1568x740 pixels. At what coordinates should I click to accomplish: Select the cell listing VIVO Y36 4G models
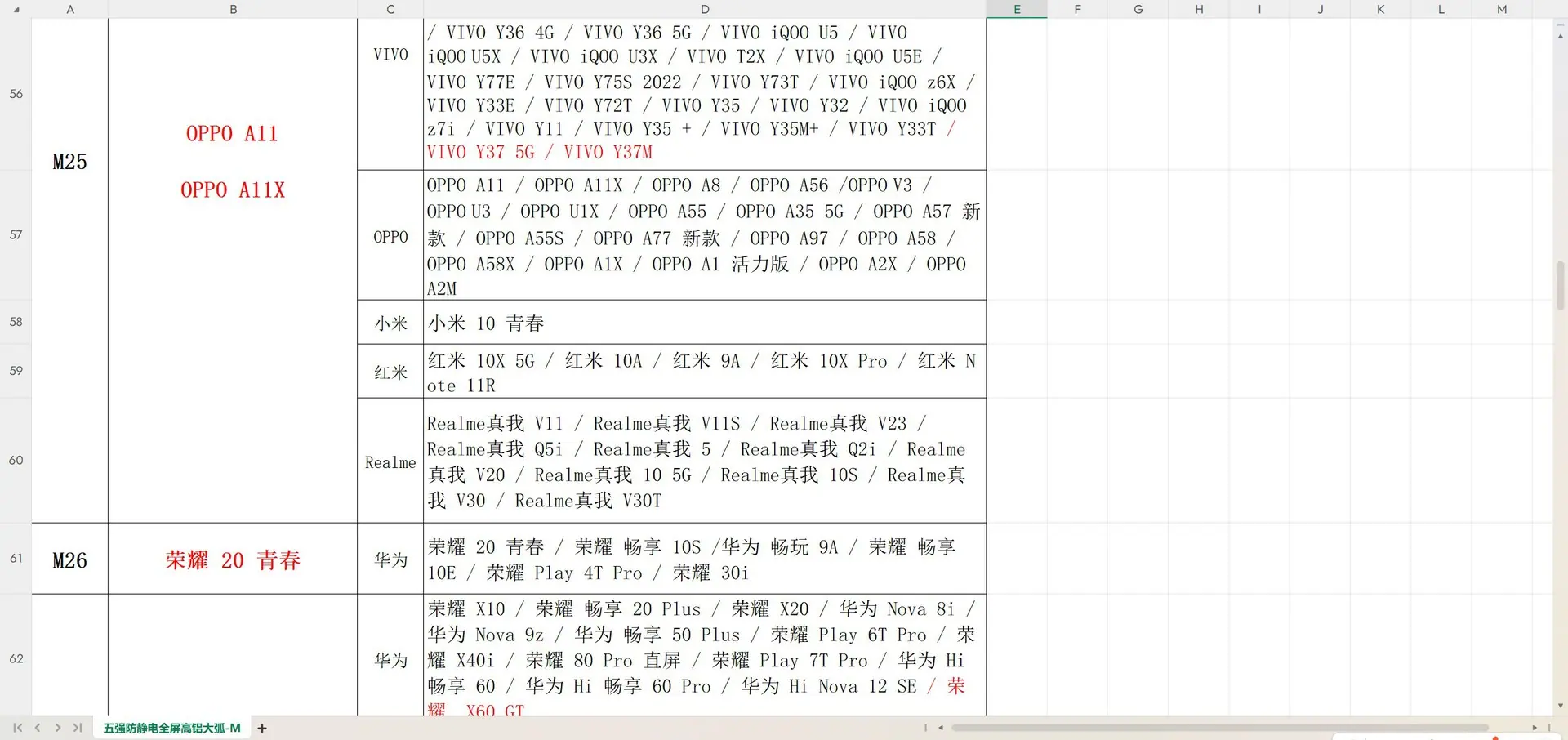[705, 94]
